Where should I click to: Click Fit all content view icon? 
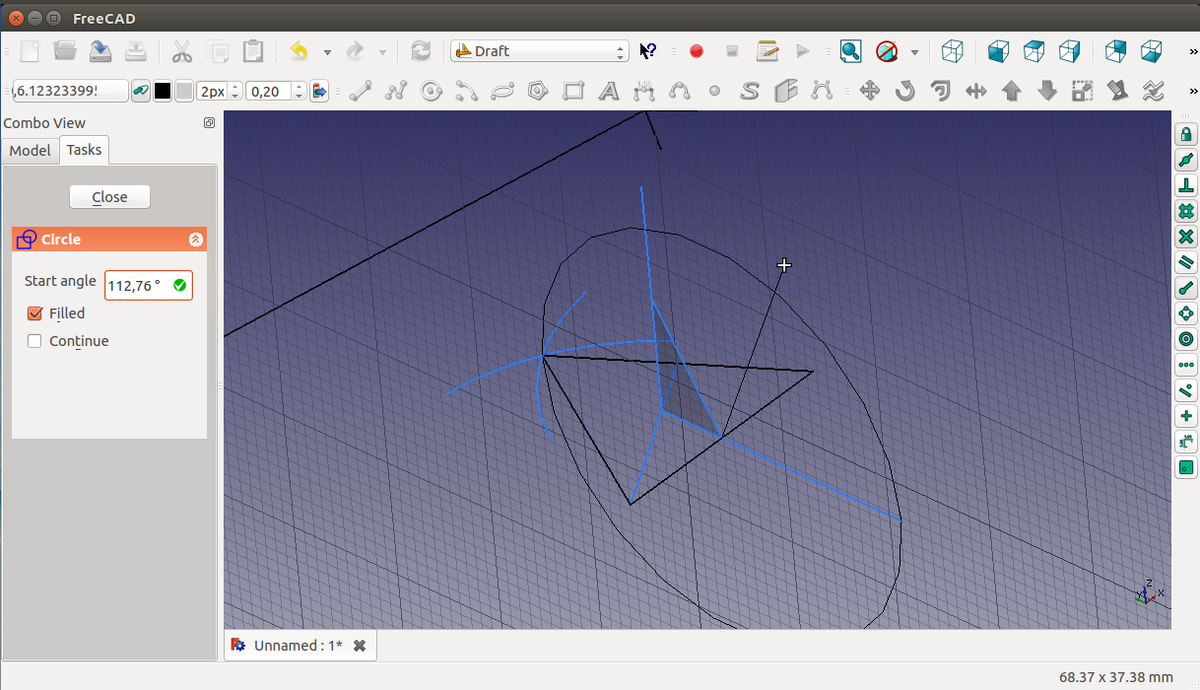pyautogui.click(x=850, y=51)
